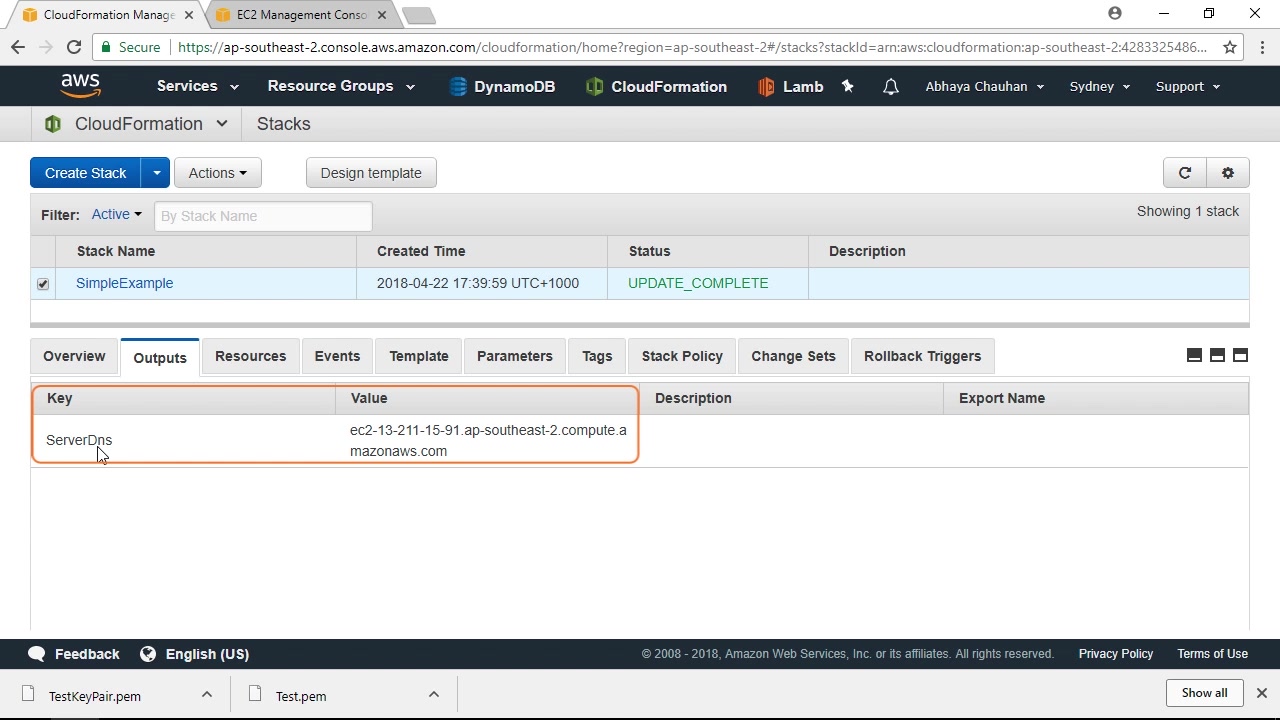Open options for TestKeyPair.pem download
The image size is (1280, 720).
[207, 694]
